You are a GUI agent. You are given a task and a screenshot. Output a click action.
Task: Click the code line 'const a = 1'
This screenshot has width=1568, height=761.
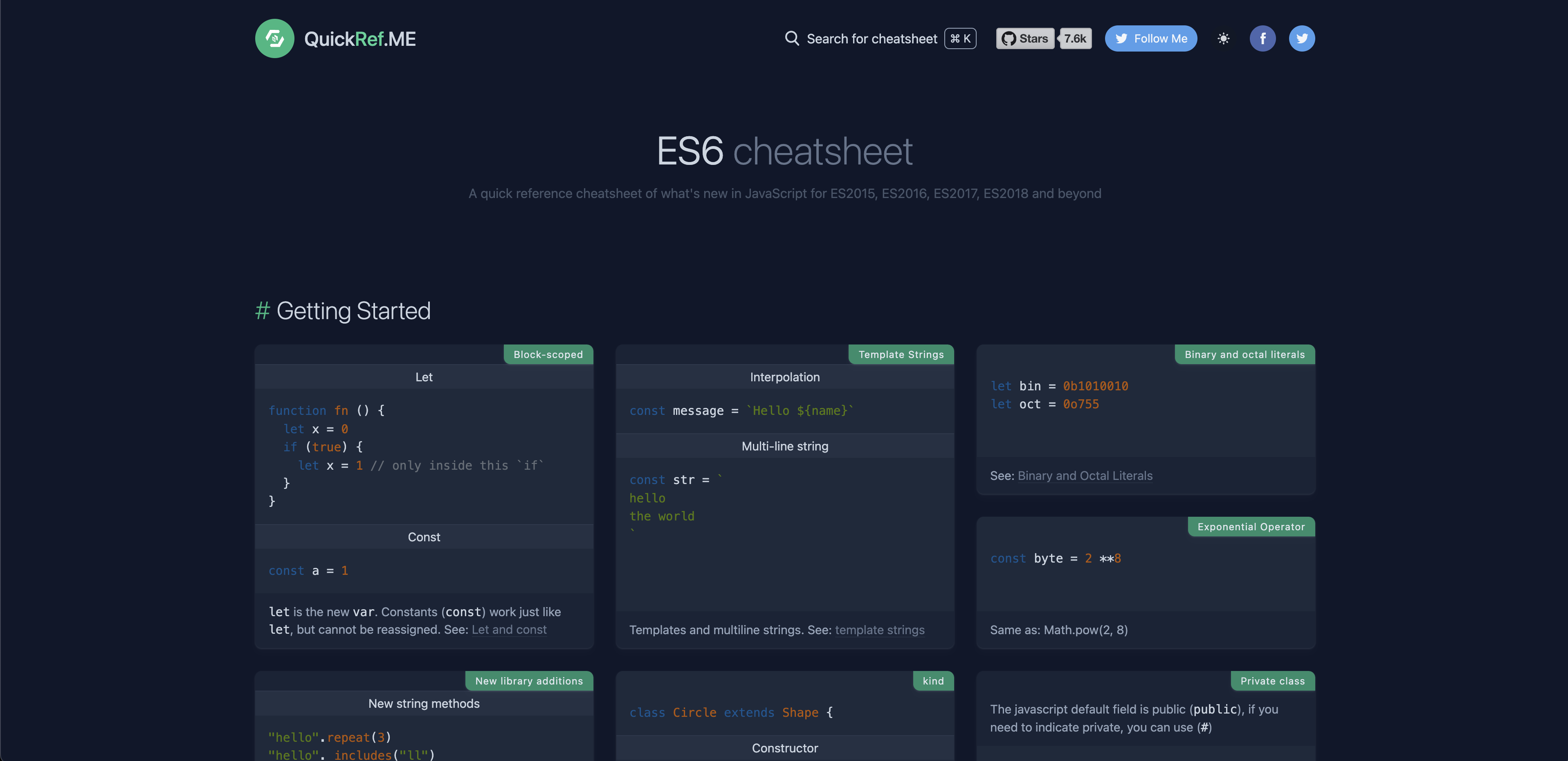(308, 570)
